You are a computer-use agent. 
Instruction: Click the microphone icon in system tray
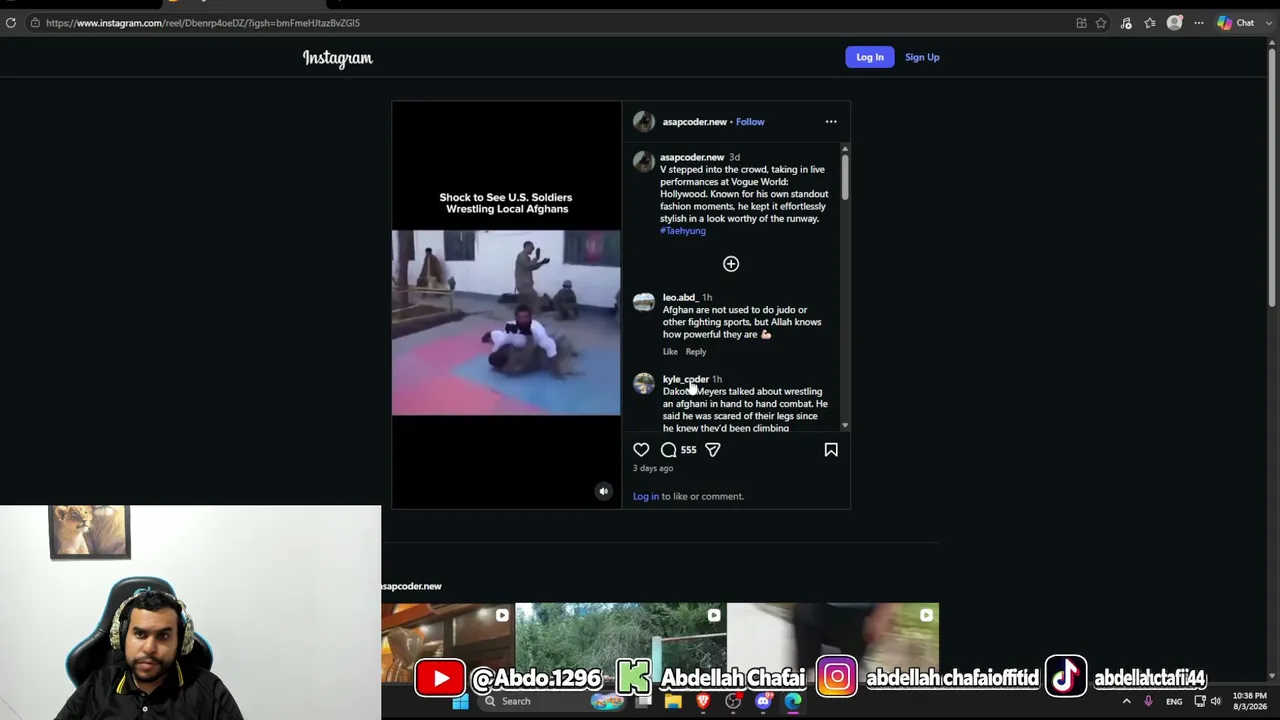pos(1148,701)
